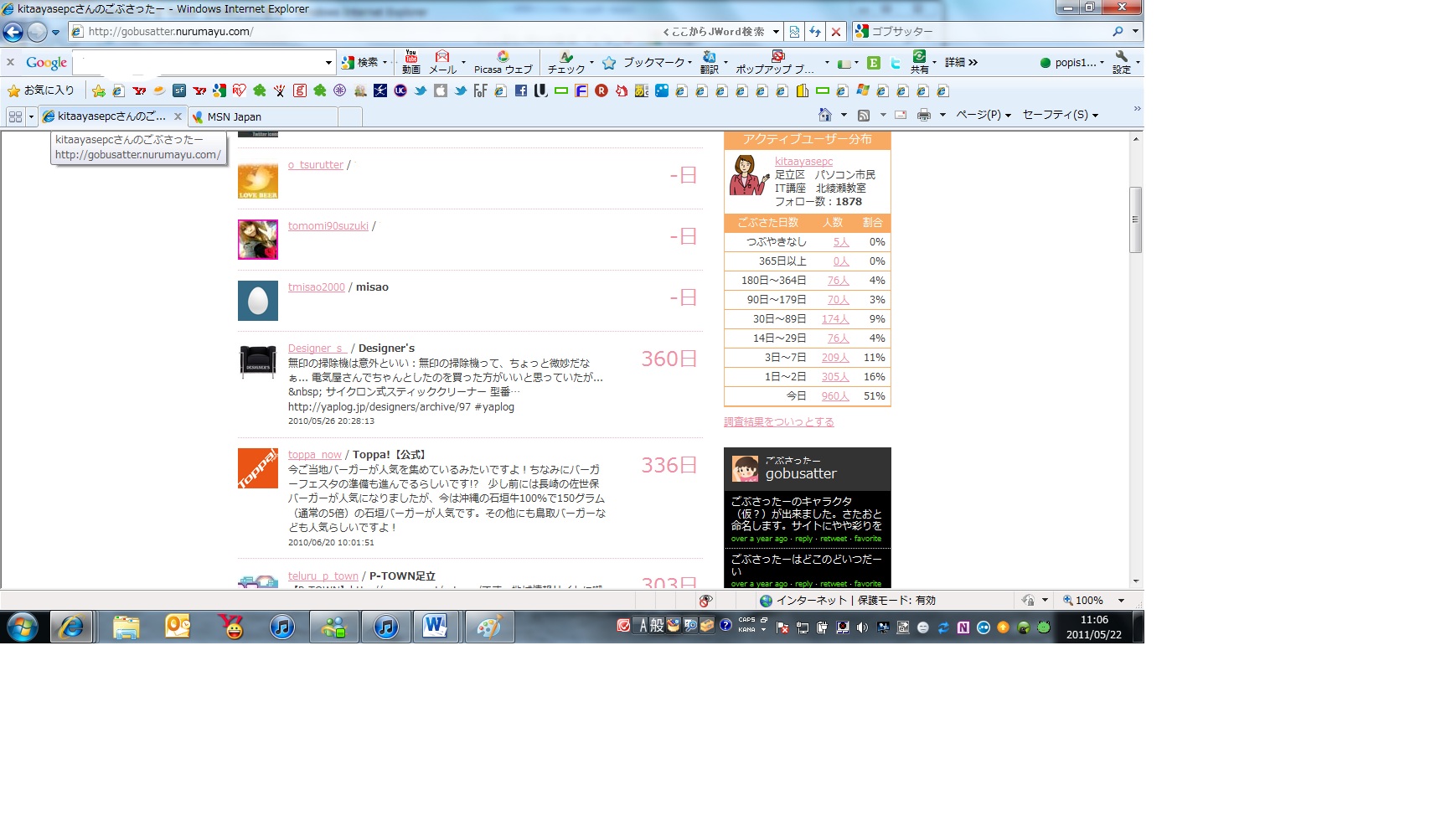Open the 共有 share toolbar button
Screen dimensions: 1456x821
coord(920,62)
